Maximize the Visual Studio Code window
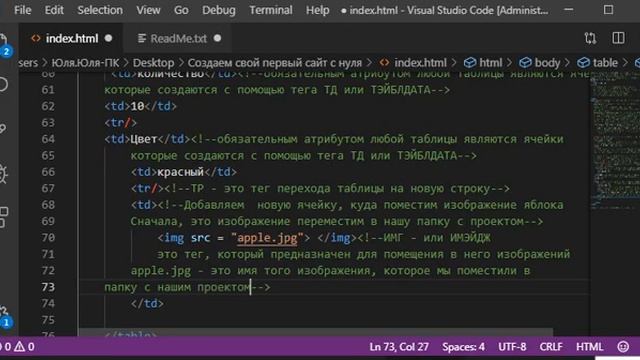The width and height of the screenshot is (640, 360). tap(608, 10)
